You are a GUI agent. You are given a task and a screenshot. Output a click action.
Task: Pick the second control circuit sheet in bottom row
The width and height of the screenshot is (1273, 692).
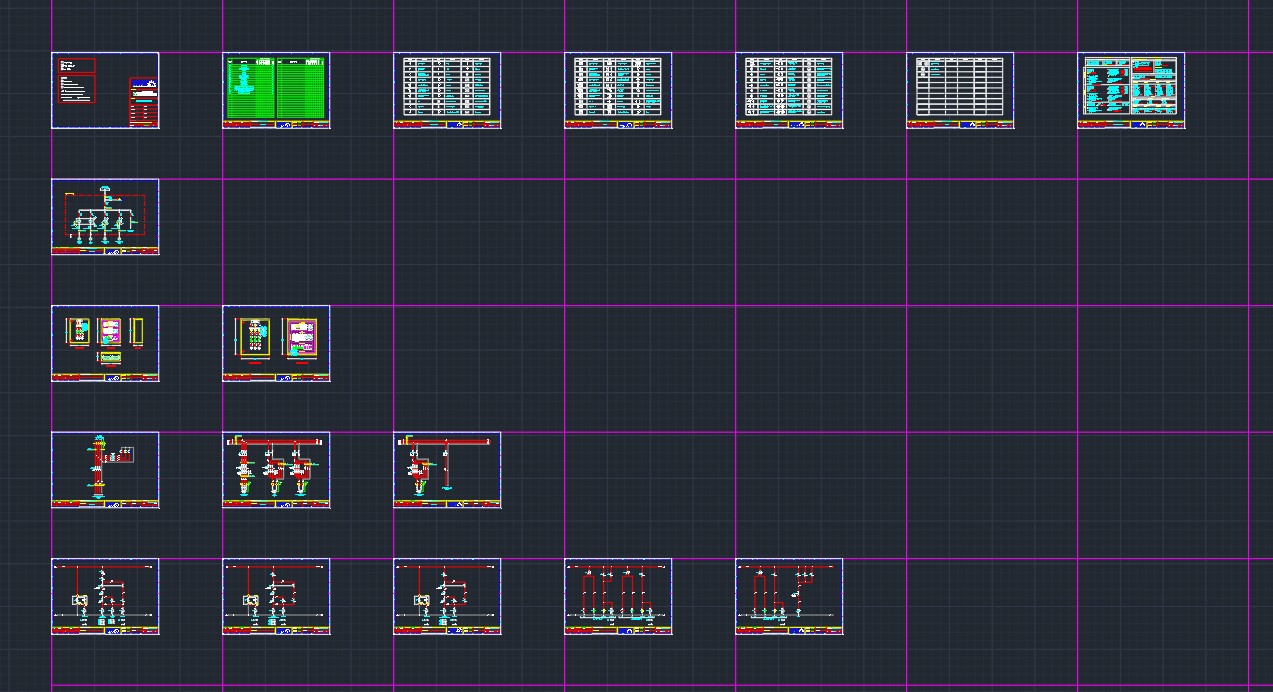click(276, 596)
